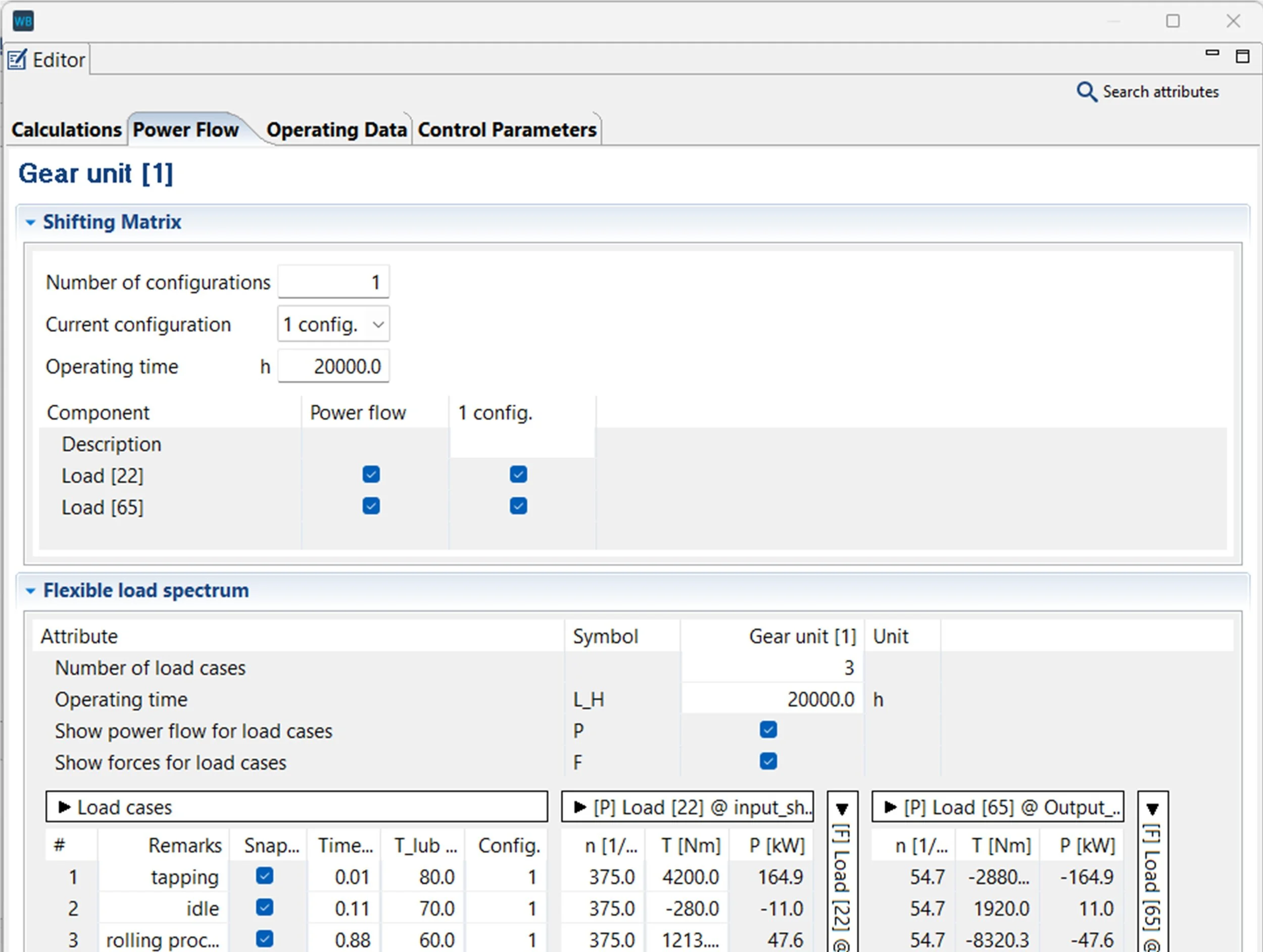Click the Search attributes magnifier icon

point(1086,92)
